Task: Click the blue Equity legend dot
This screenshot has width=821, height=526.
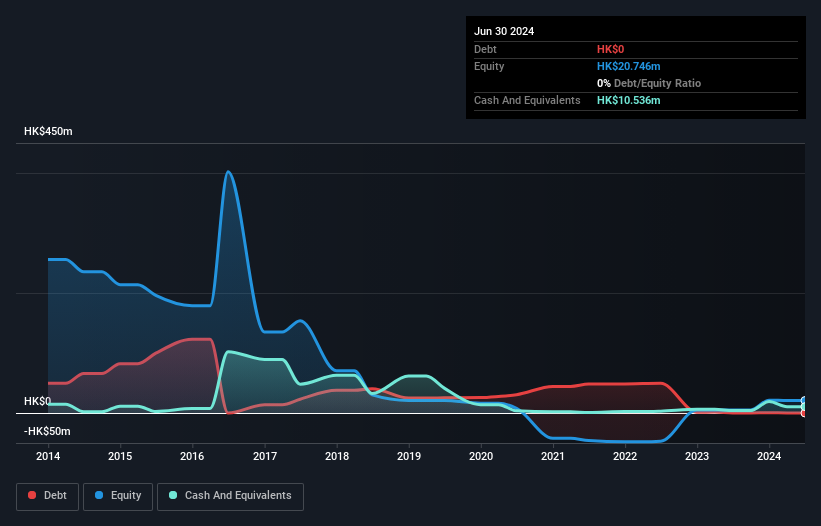Action: (99, 495)
